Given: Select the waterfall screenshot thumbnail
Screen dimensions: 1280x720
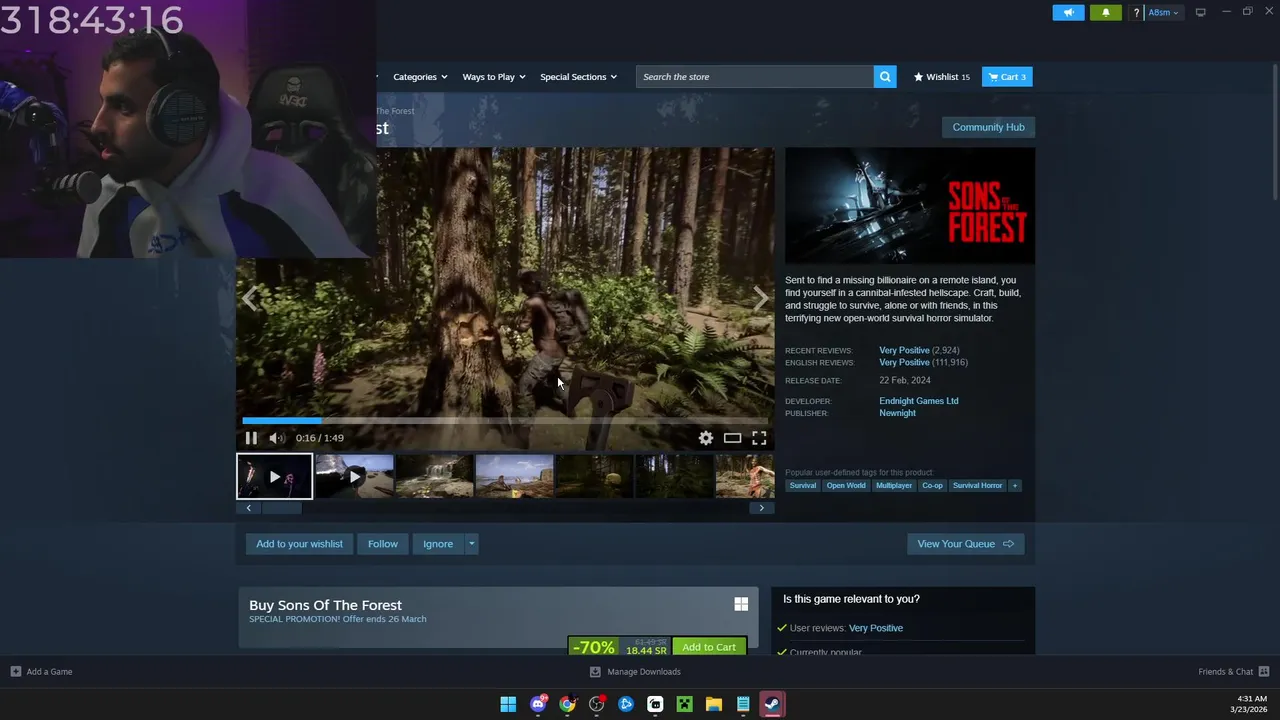Looking at the screenshot, I should tap(434, 476).
